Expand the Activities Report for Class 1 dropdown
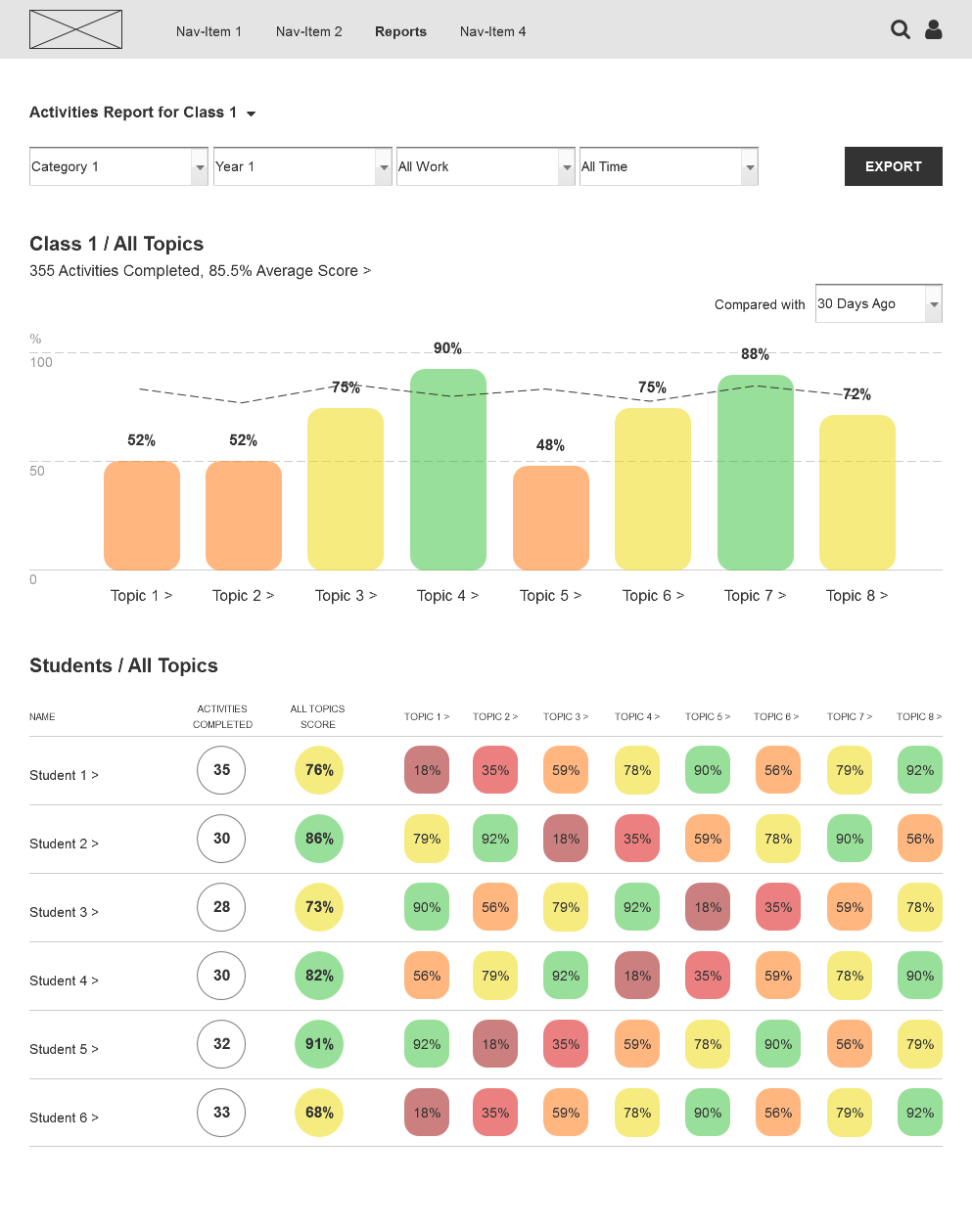Screen dimensions: 972x1232 [251, 114]
